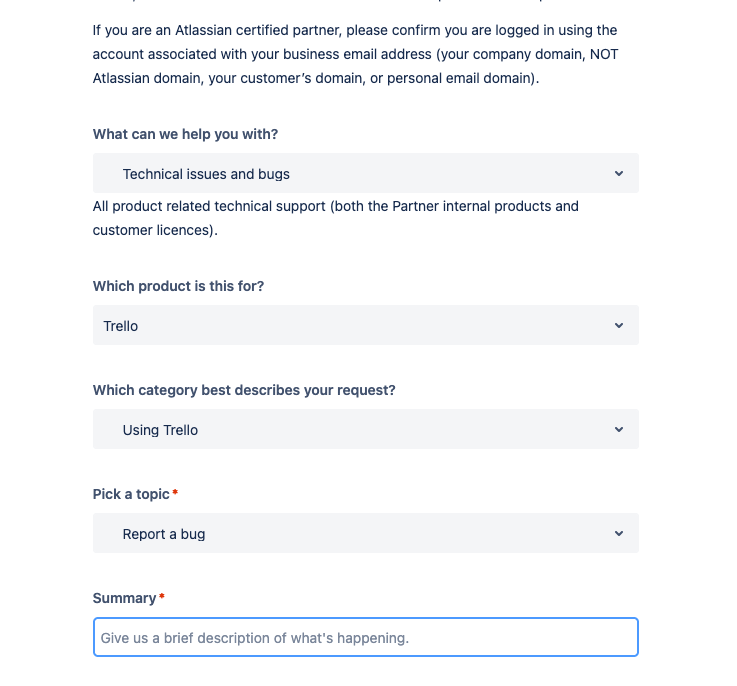737x686 pixels.
Task: Click the chevron on 'Using Trello' dropdown
Action: [x=619, y=430]
